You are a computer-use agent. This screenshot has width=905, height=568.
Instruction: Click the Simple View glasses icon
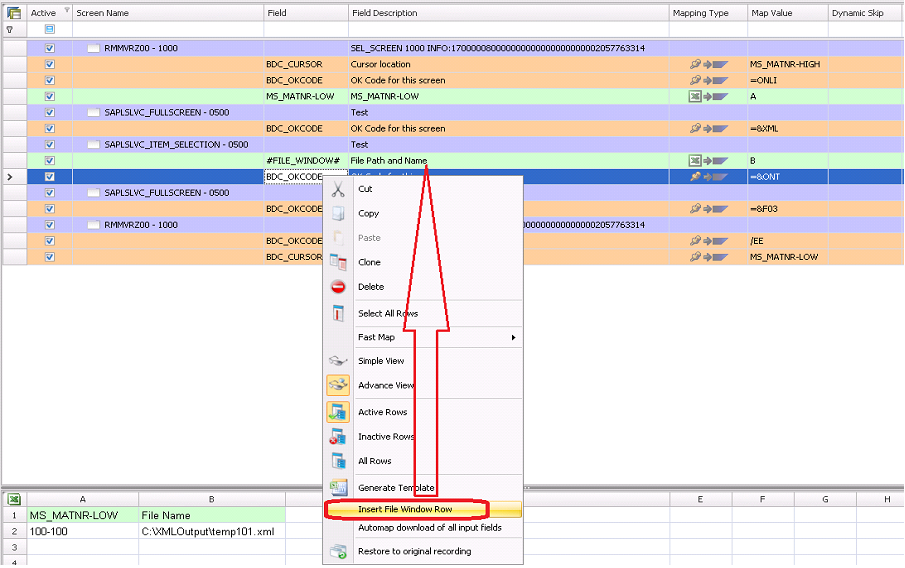pos(338,361)
